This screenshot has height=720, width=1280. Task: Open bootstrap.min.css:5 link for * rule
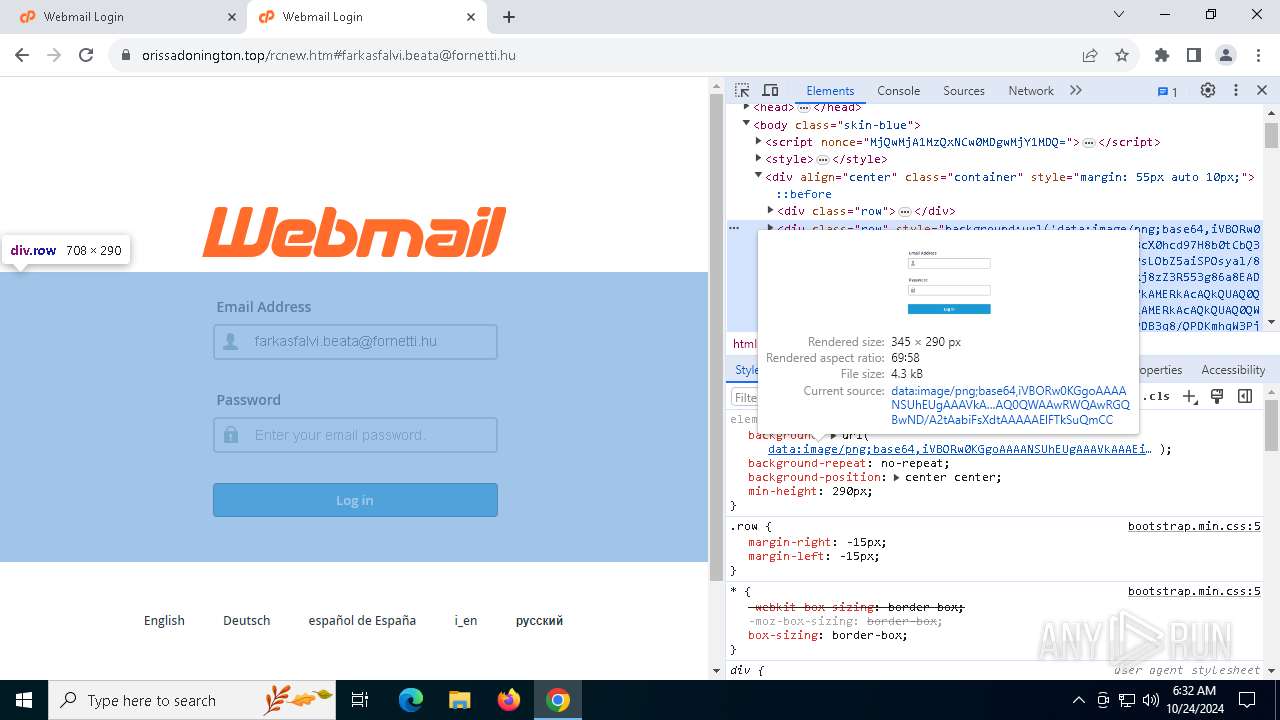tap(1194, 591)
